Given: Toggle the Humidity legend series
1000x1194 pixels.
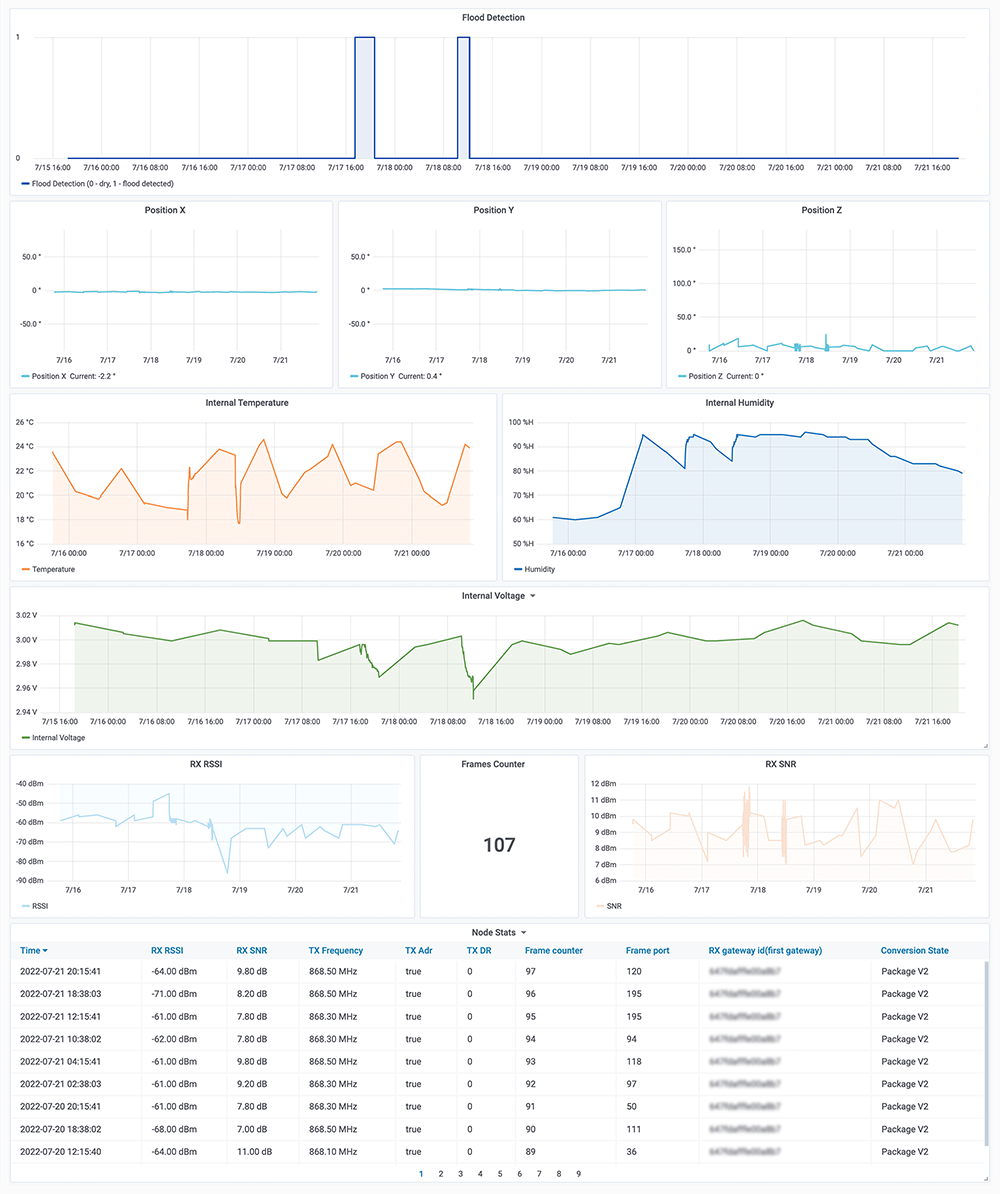Looking at the screenshot, I should point(539,570).
